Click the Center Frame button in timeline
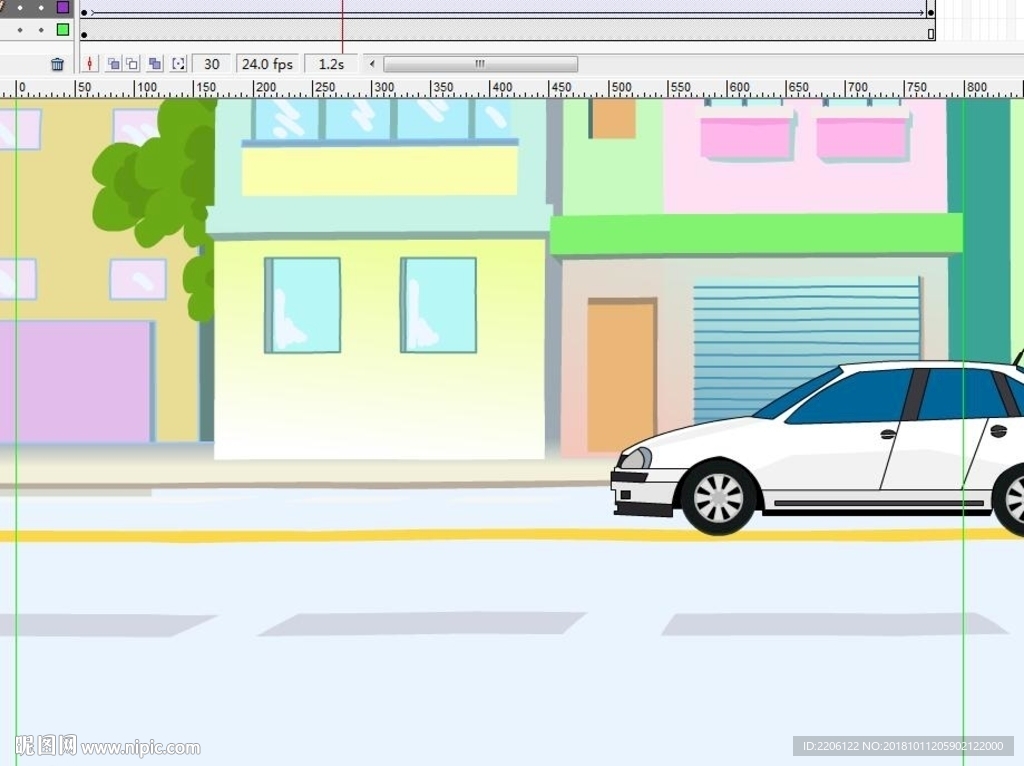 tap(90, 64)
